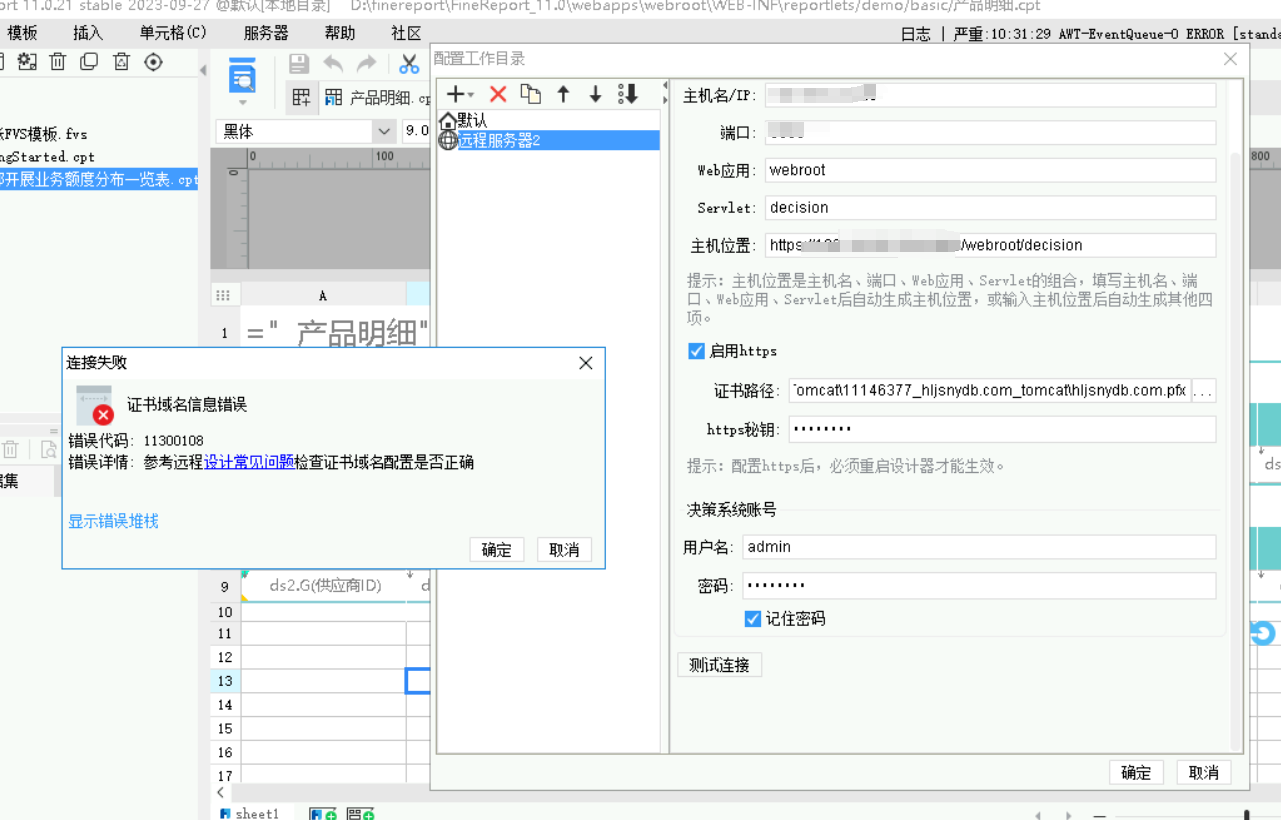Open the 帮助 menu

[340, 33]
